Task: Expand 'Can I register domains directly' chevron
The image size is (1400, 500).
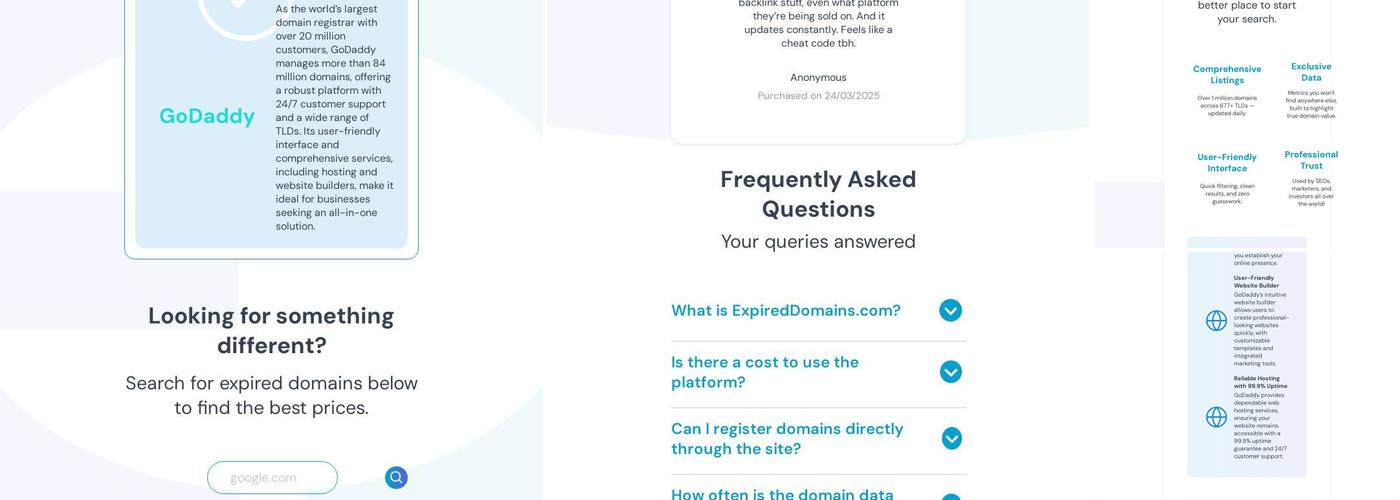Action: click(951, 439)
